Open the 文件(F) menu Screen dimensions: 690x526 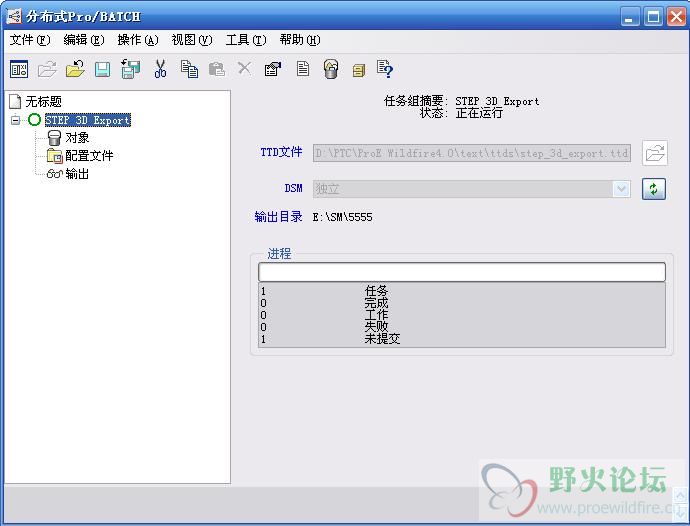30,40
